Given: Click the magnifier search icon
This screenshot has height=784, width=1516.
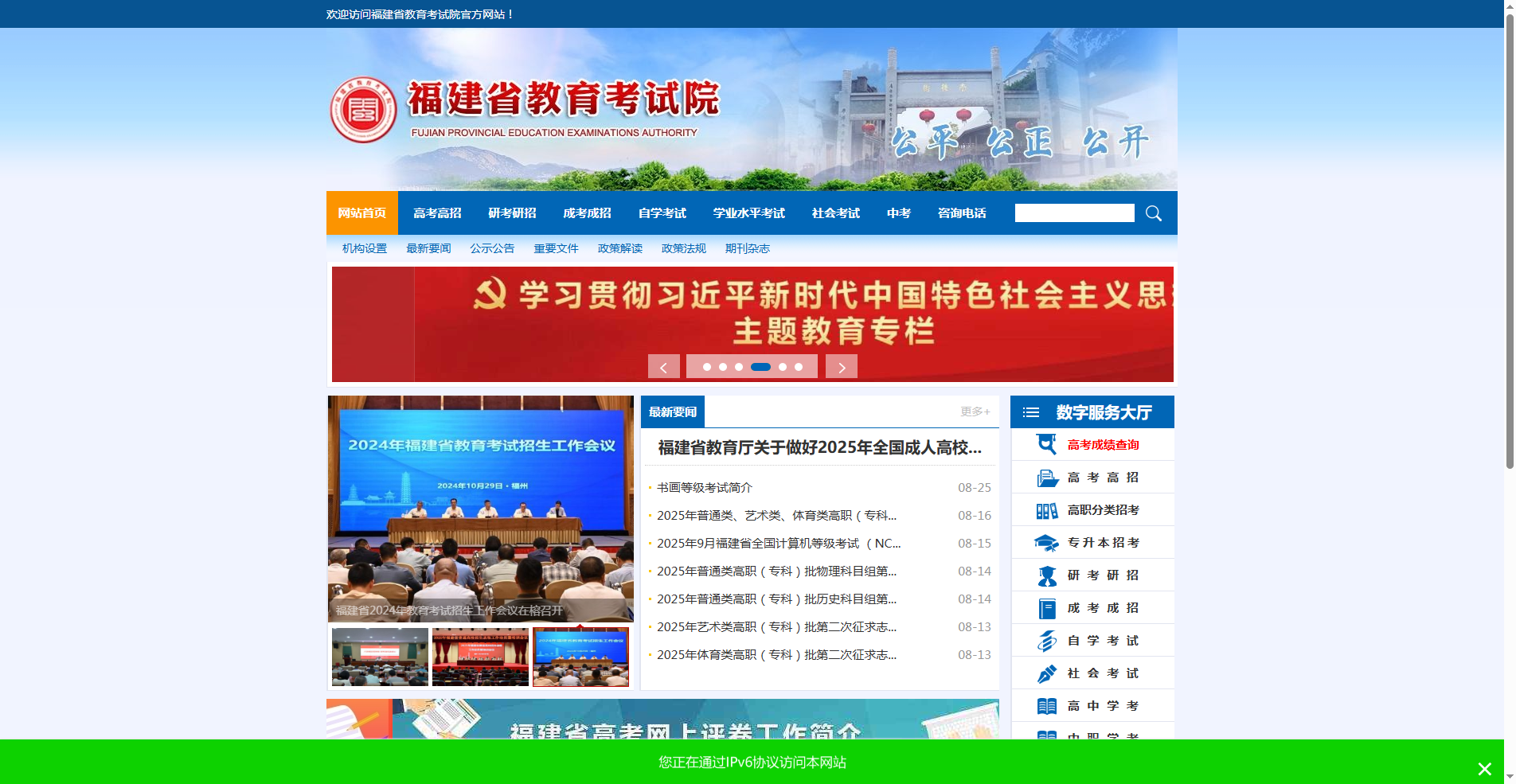Looking at the screenshot, I should coord(1153,213).
